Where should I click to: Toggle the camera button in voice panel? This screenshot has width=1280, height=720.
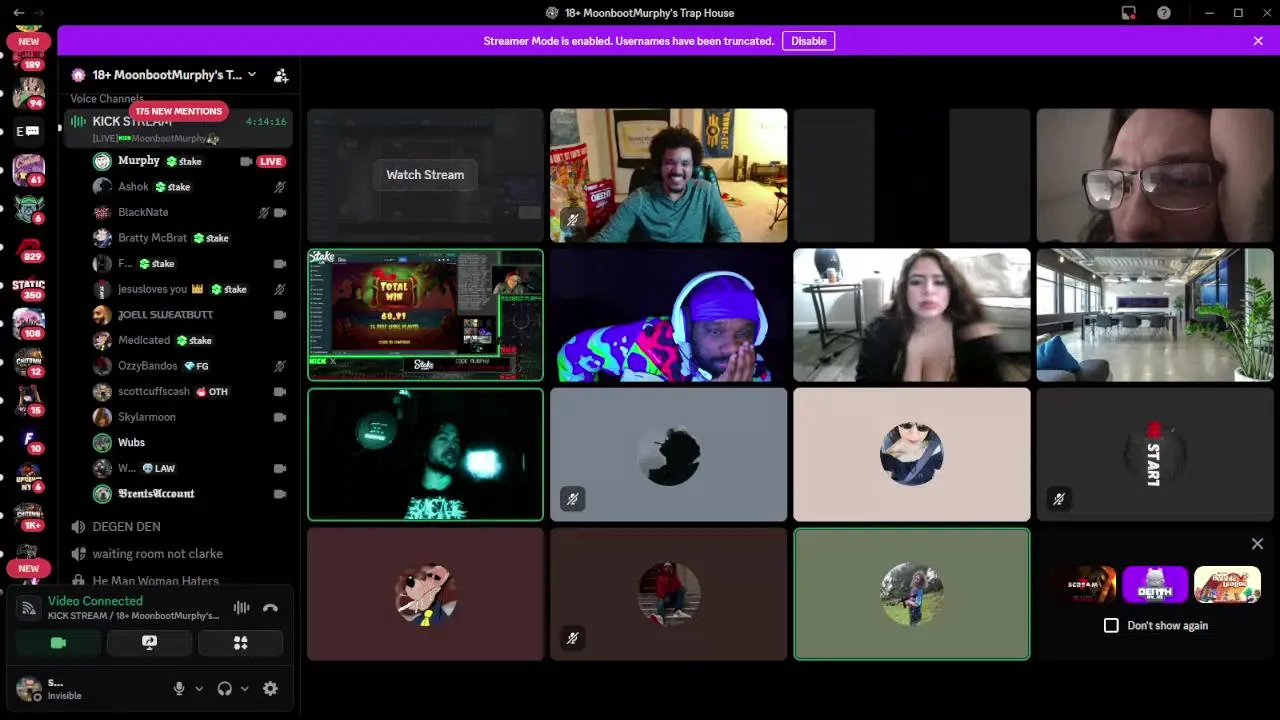coord(58,643)
